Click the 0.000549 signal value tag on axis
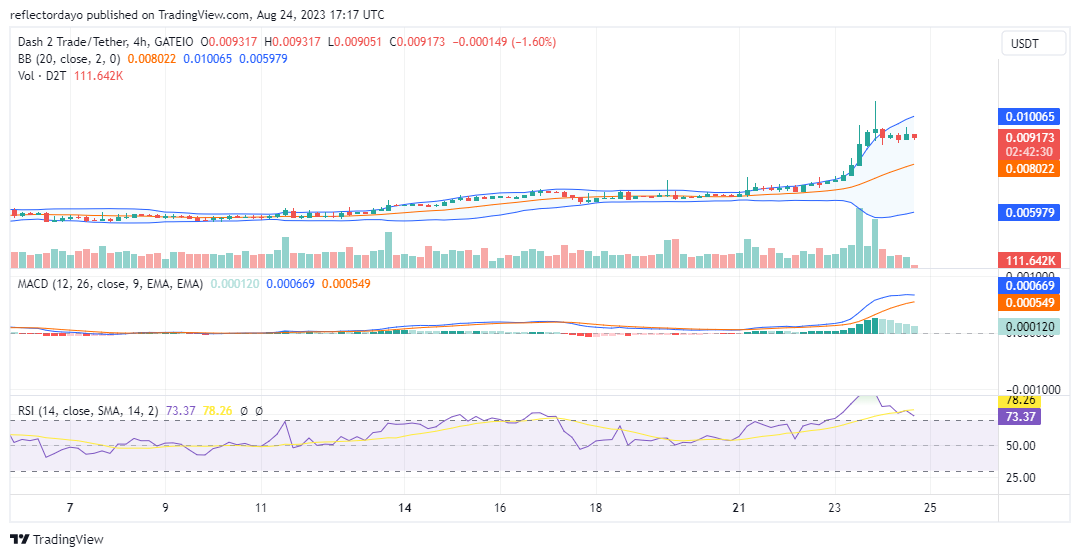Screen dimensions: 1080x557 pos(1029,302)
